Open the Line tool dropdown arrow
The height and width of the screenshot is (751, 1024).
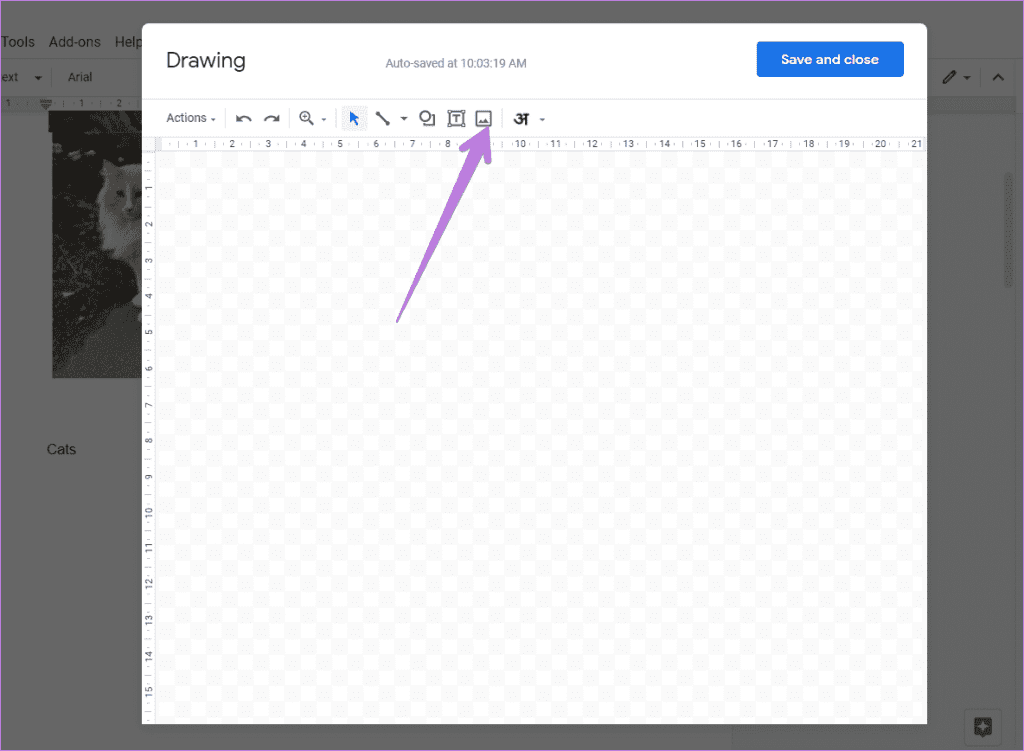404,118
